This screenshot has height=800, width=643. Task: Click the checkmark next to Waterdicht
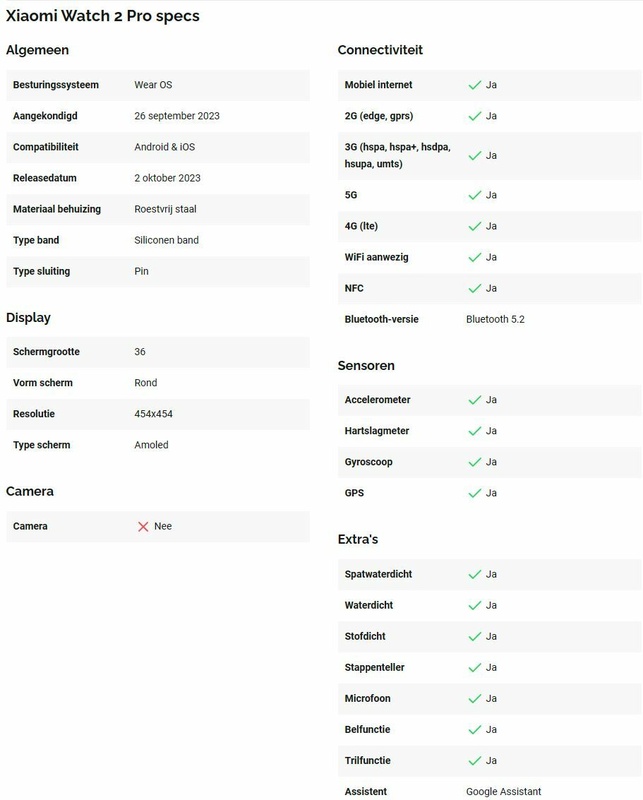(475, 605)
